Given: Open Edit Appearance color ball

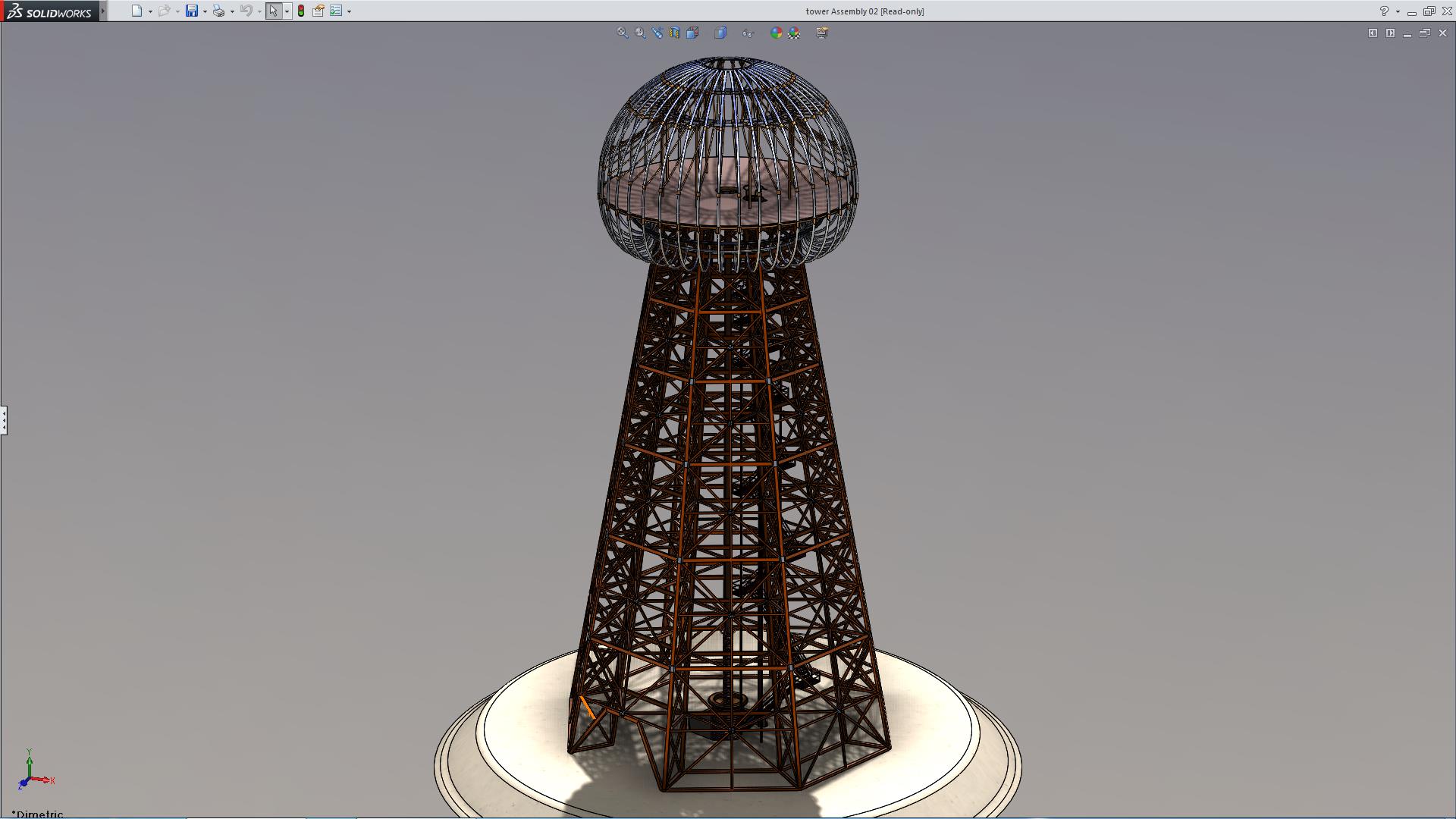Looking at the screenshot, I should coord(776,33).
